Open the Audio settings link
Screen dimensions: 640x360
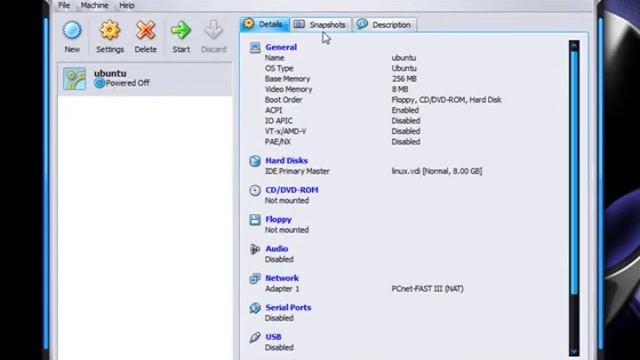277,249
